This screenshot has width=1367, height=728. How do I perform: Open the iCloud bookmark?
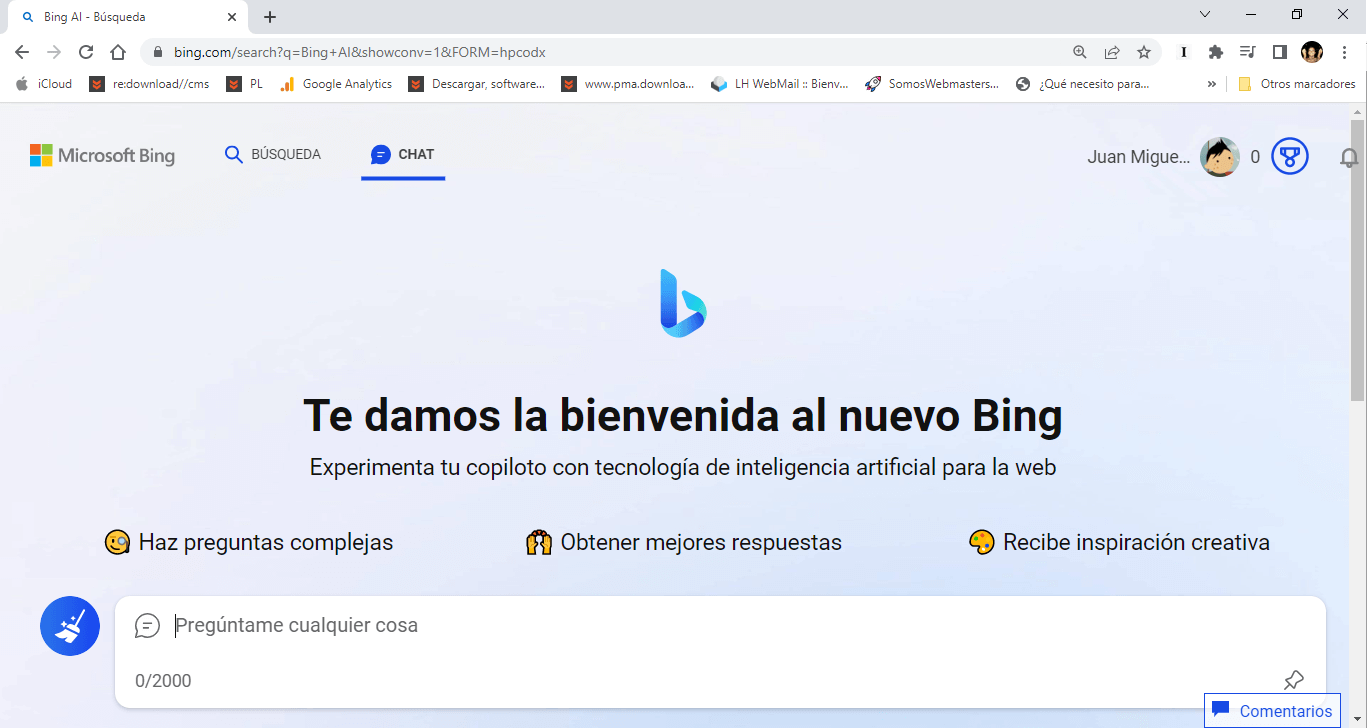(x=44, y=84)
